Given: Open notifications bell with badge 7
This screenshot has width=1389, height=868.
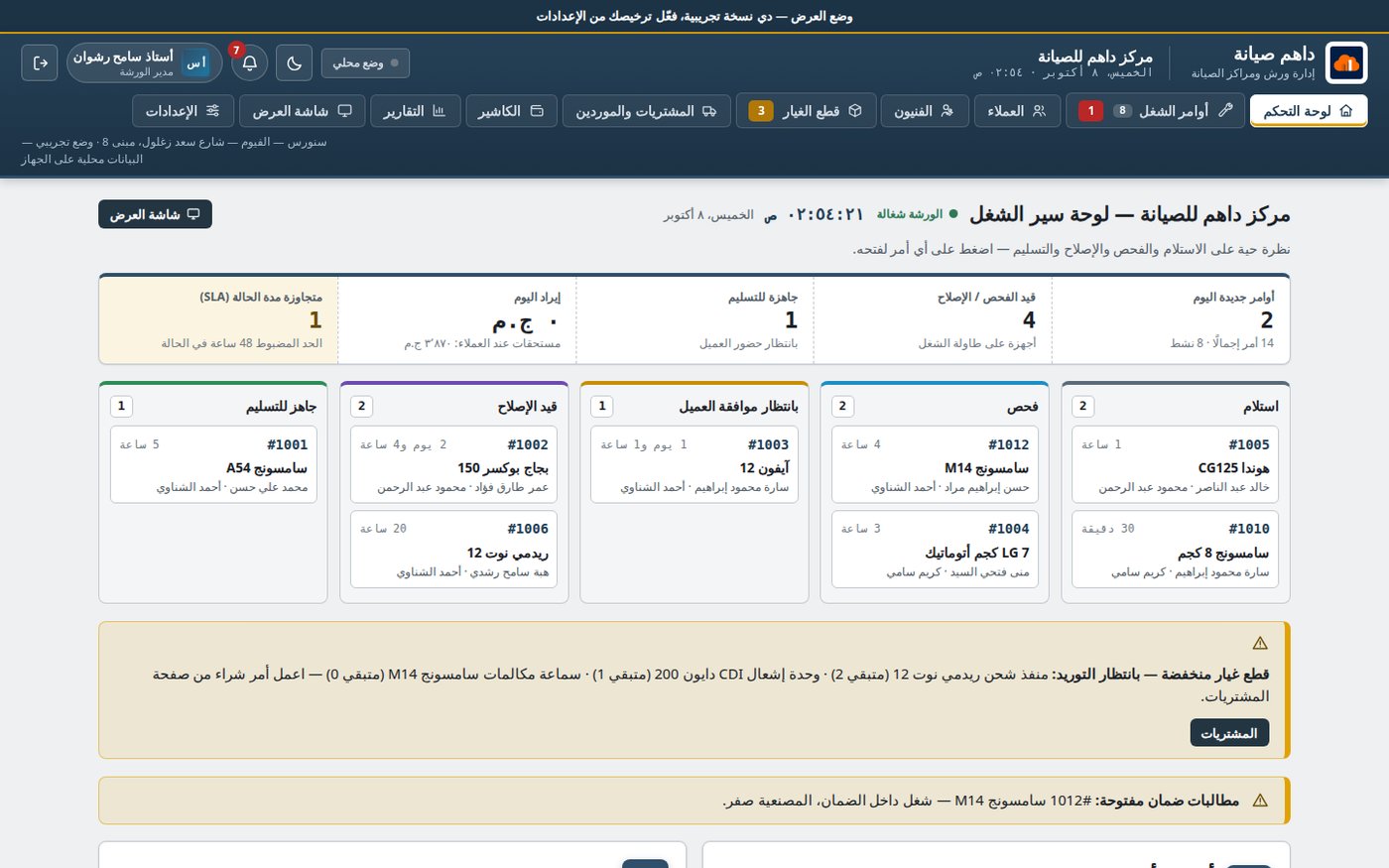Looking at the screenshot, I should (249, 62).
